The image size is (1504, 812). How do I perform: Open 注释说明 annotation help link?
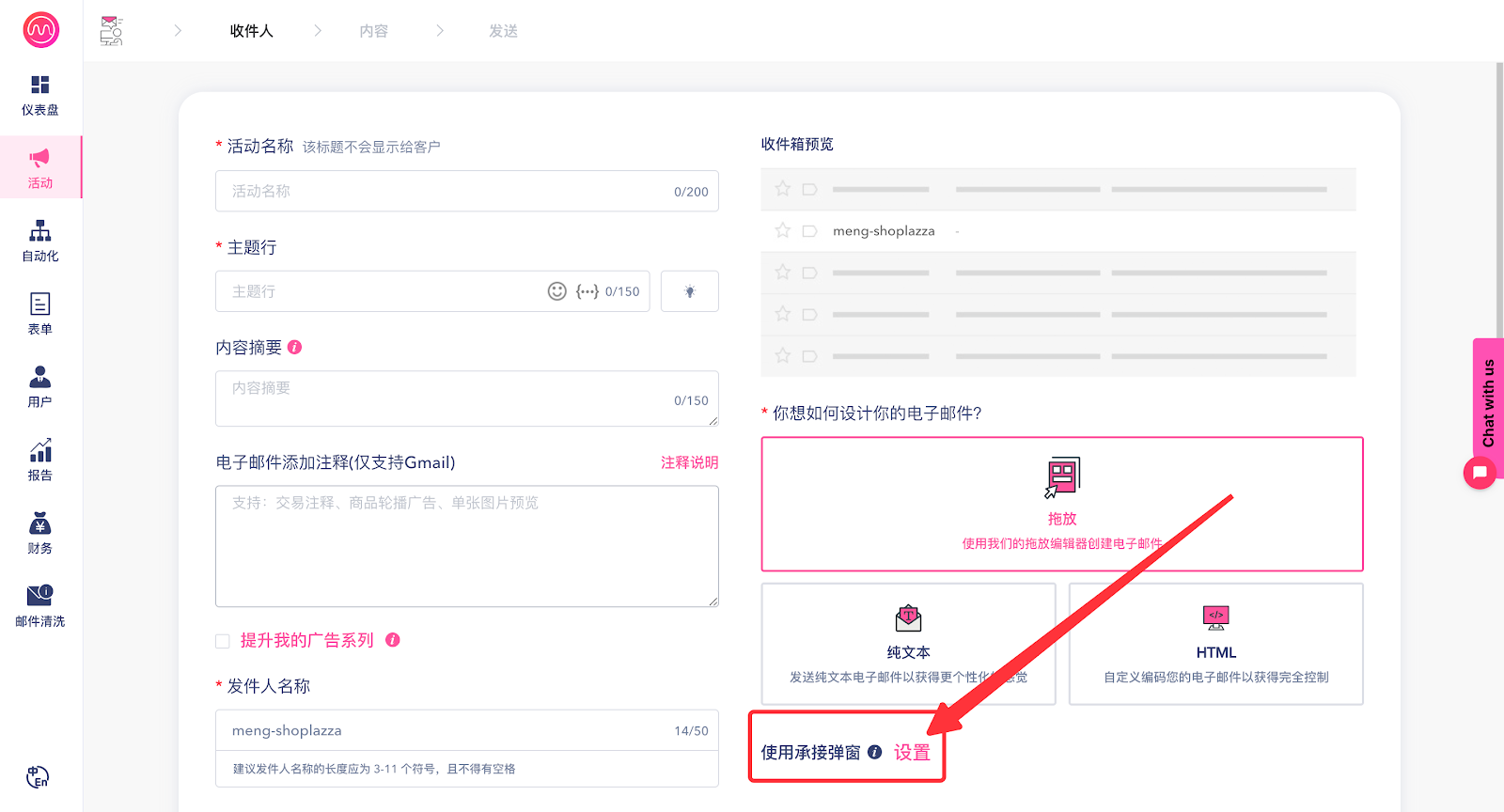689,462
